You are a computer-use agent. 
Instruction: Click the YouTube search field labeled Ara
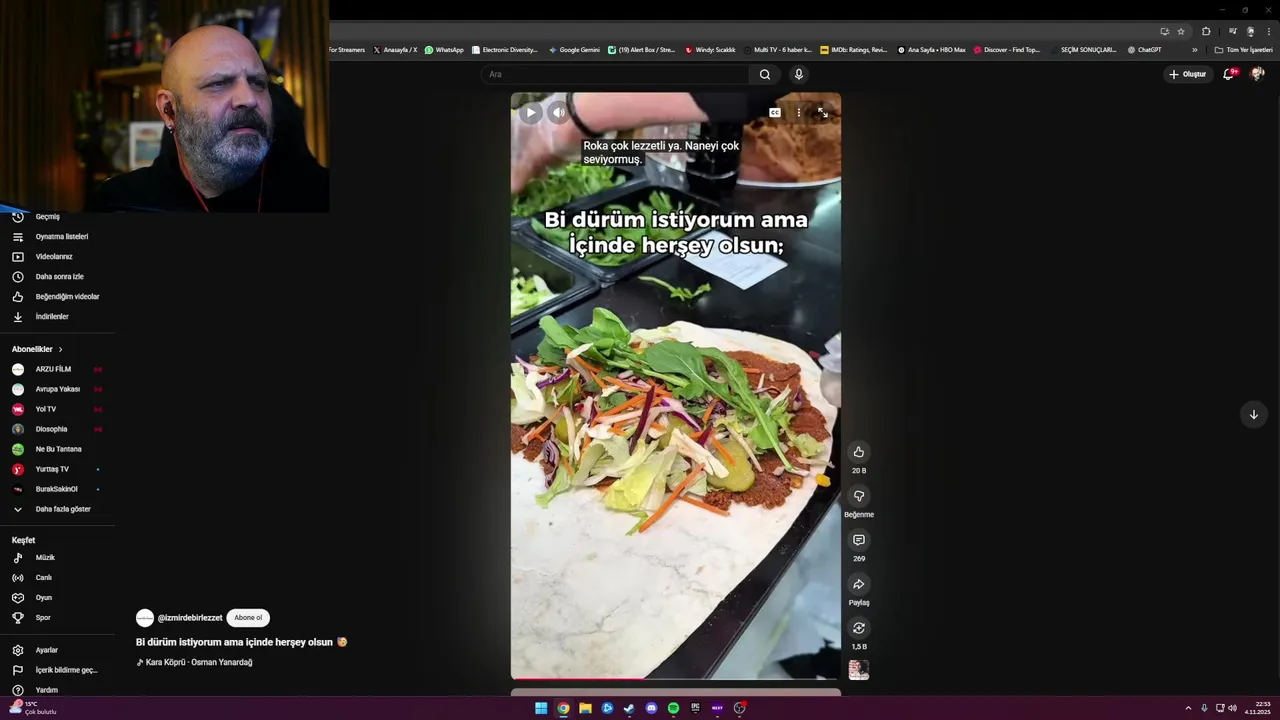coord(615,74)
